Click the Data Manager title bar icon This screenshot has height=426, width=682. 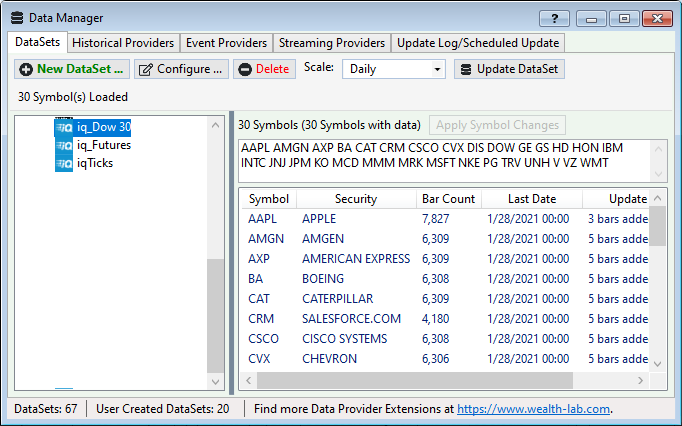point(16,18)
